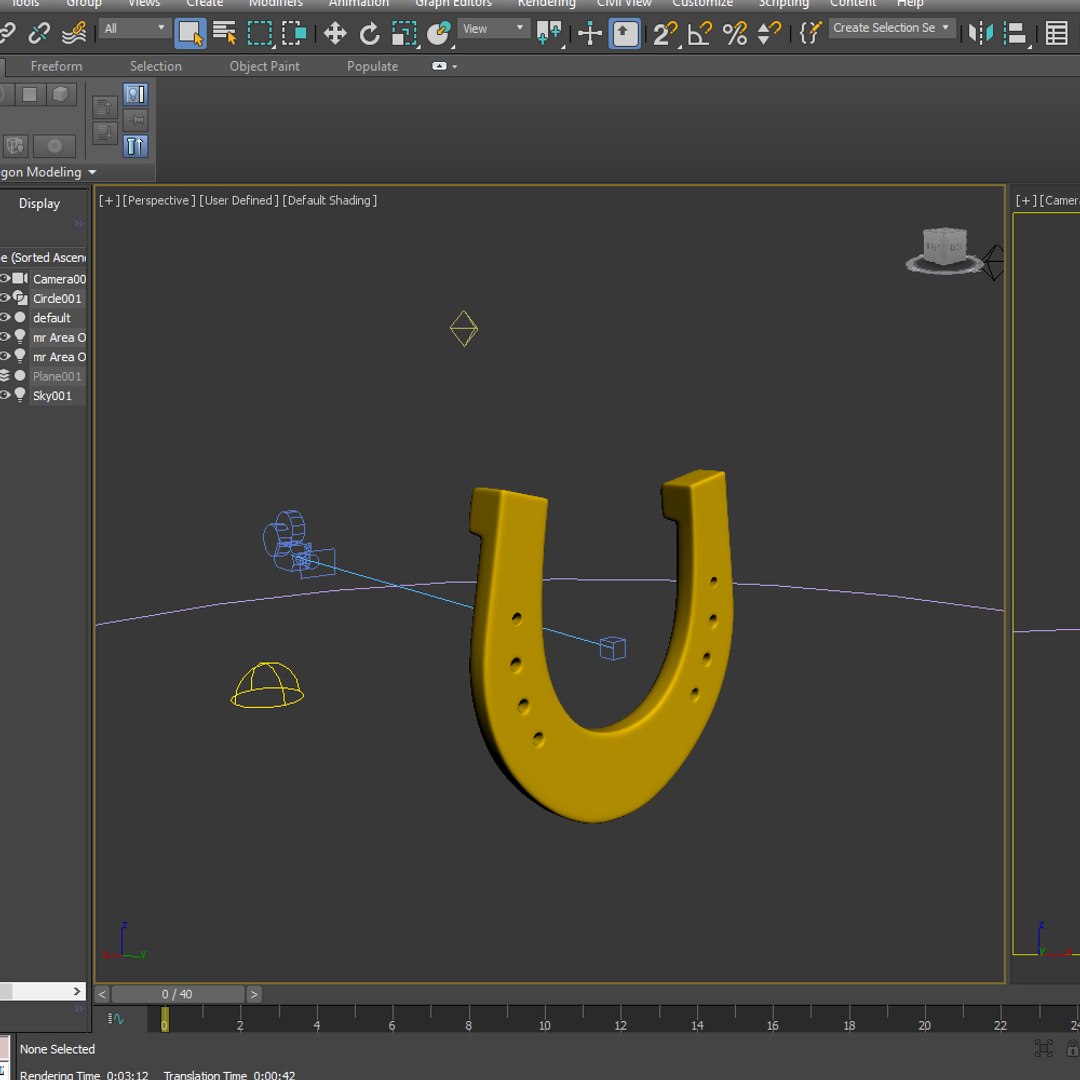Toggle Percent Snap
This screenshot has width=1080, height=1080.
(735, 33)
